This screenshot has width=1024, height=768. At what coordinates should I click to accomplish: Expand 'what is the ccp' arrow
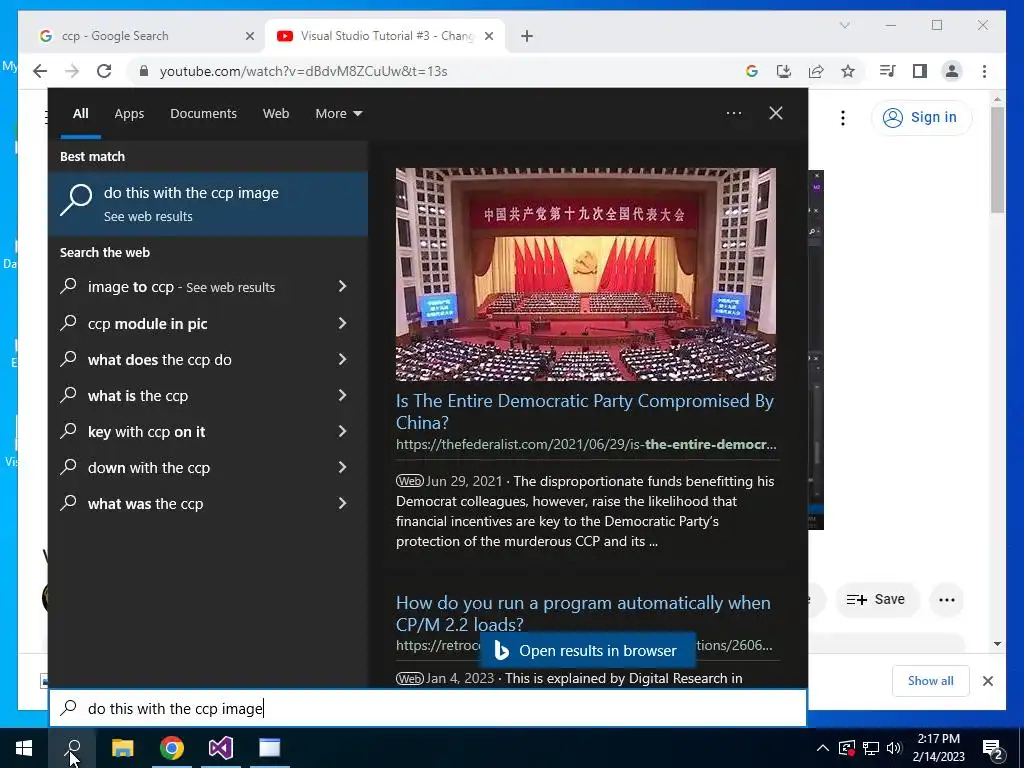(342, 395)
